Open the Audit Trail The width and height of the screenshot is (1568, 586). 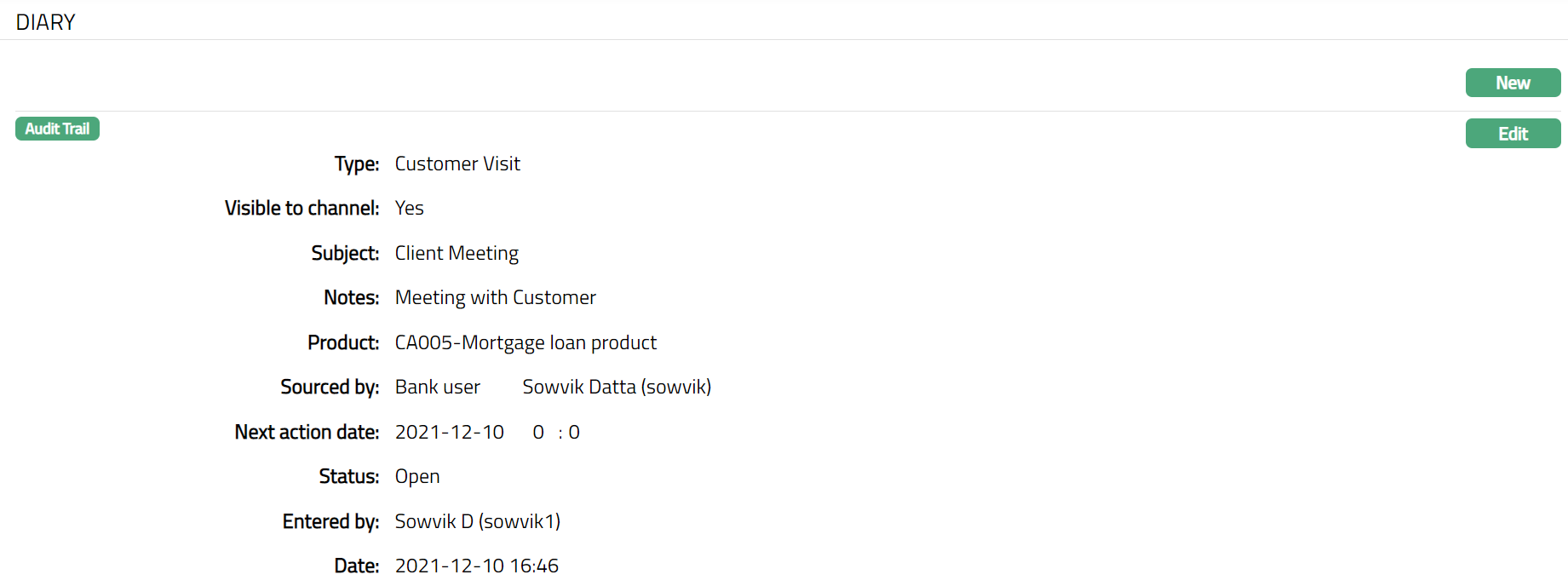coord(57,129)
